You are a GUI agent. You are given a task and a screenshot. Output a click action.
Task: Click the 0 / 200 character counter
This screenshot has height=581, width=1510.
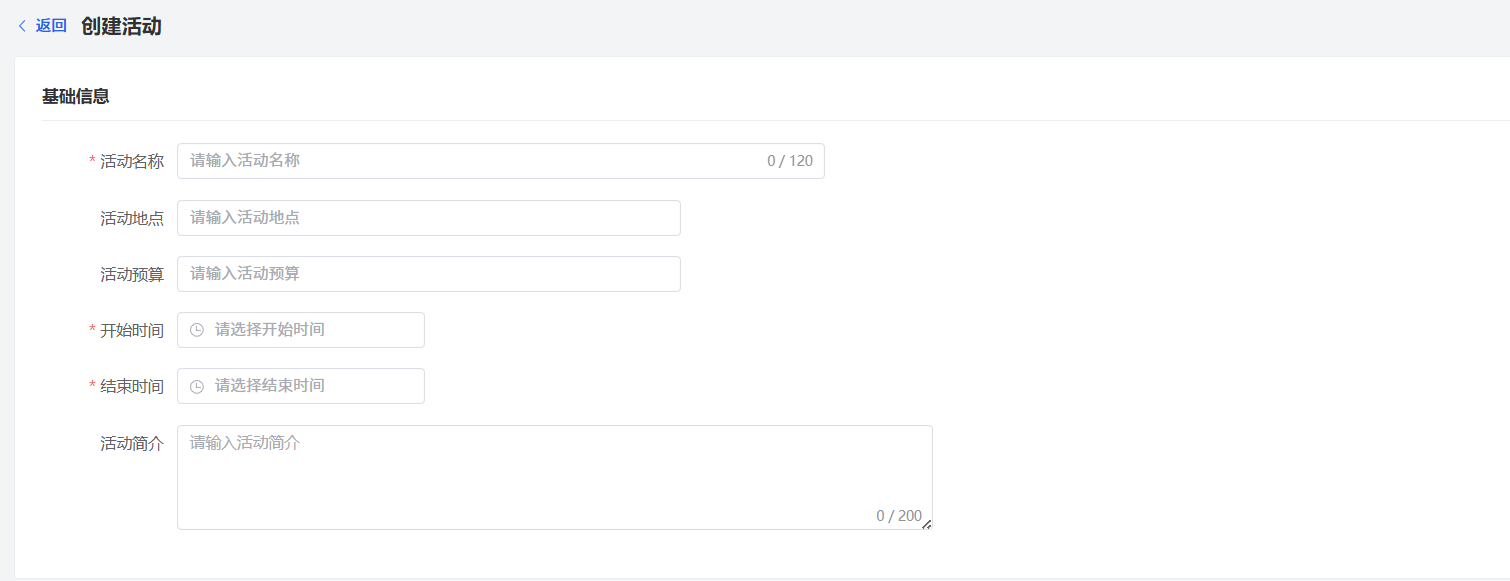tap(899, 516)
